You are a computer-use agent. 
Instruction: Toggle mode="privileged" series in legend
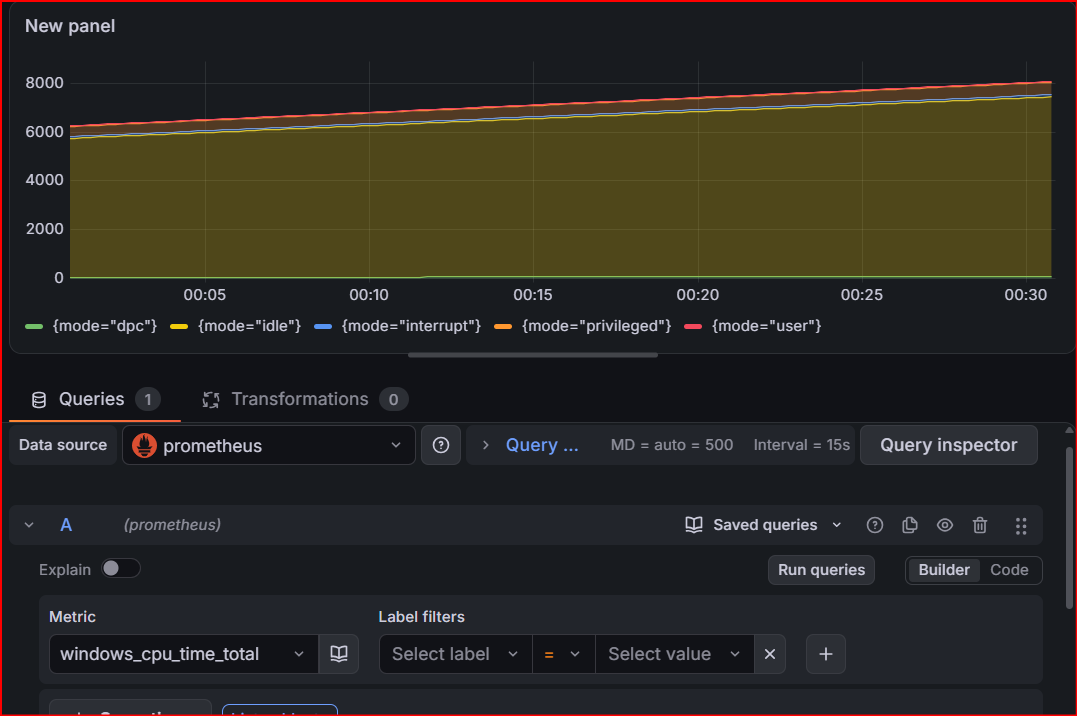596,326
